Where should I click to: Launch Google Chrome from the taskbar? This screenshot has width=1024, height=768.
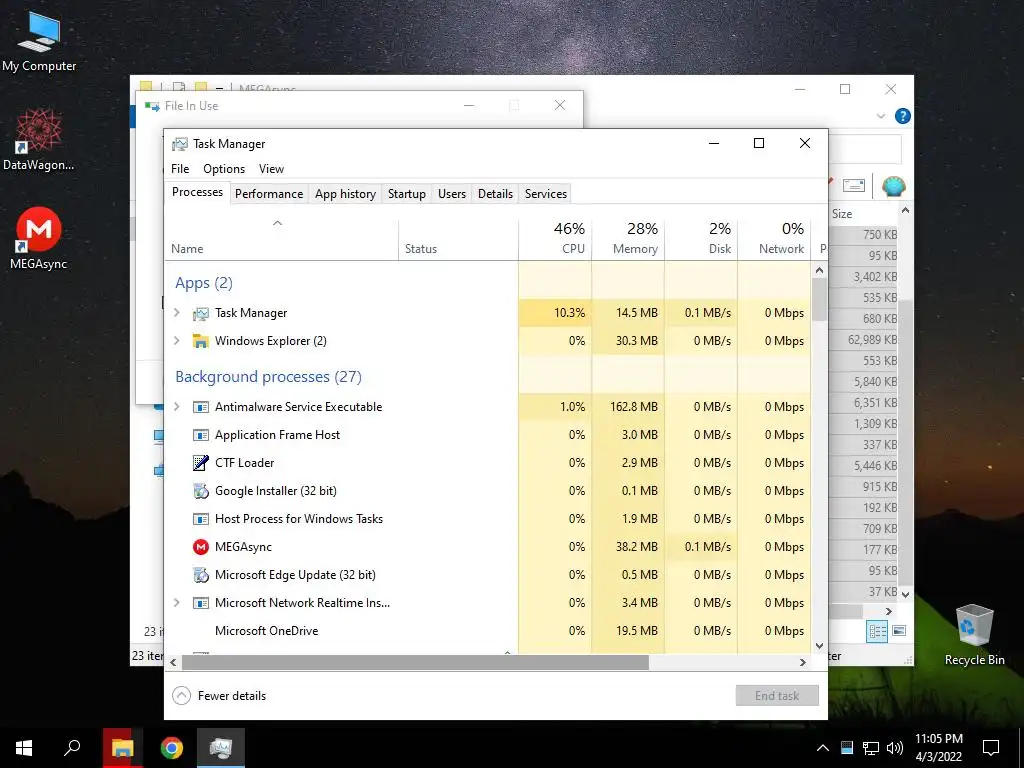[x=172, y=748]
